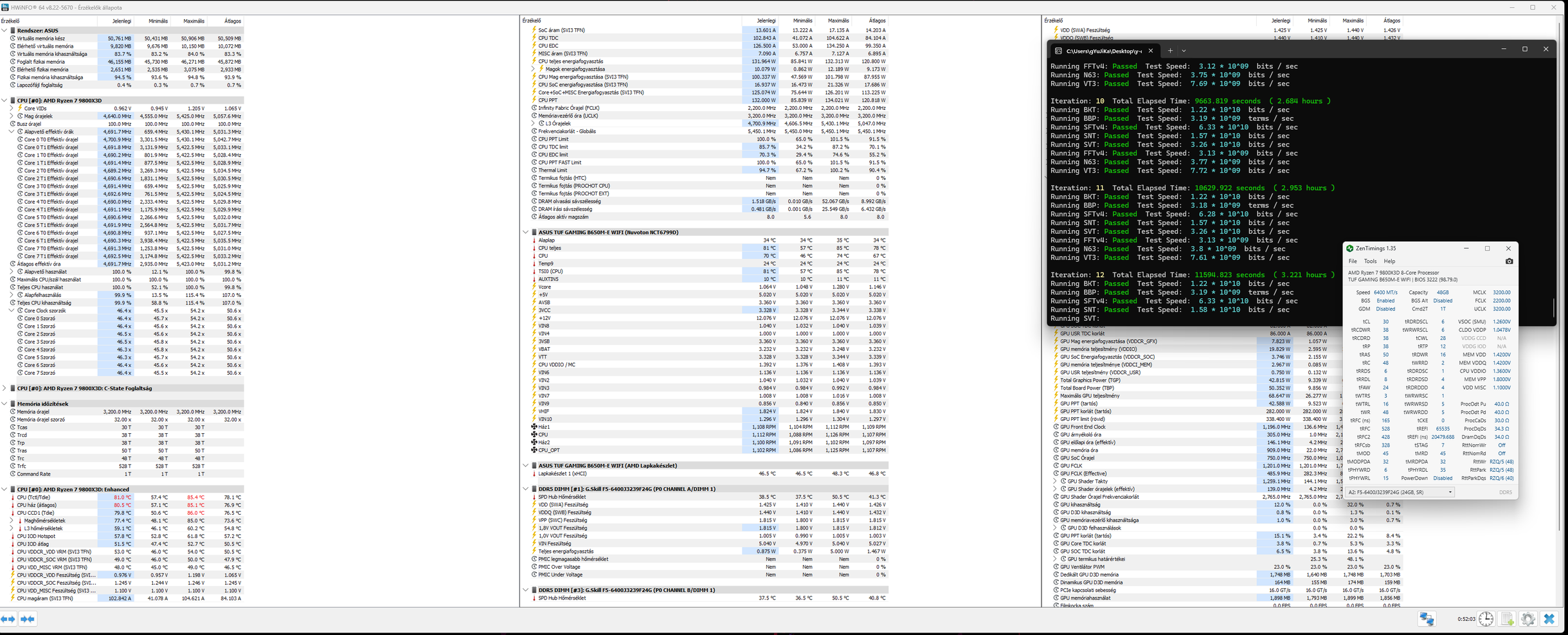The height and width of the screenshot is (635, 1568).
Task: Click the terminal tab icon
Action: click(1058, 51)
